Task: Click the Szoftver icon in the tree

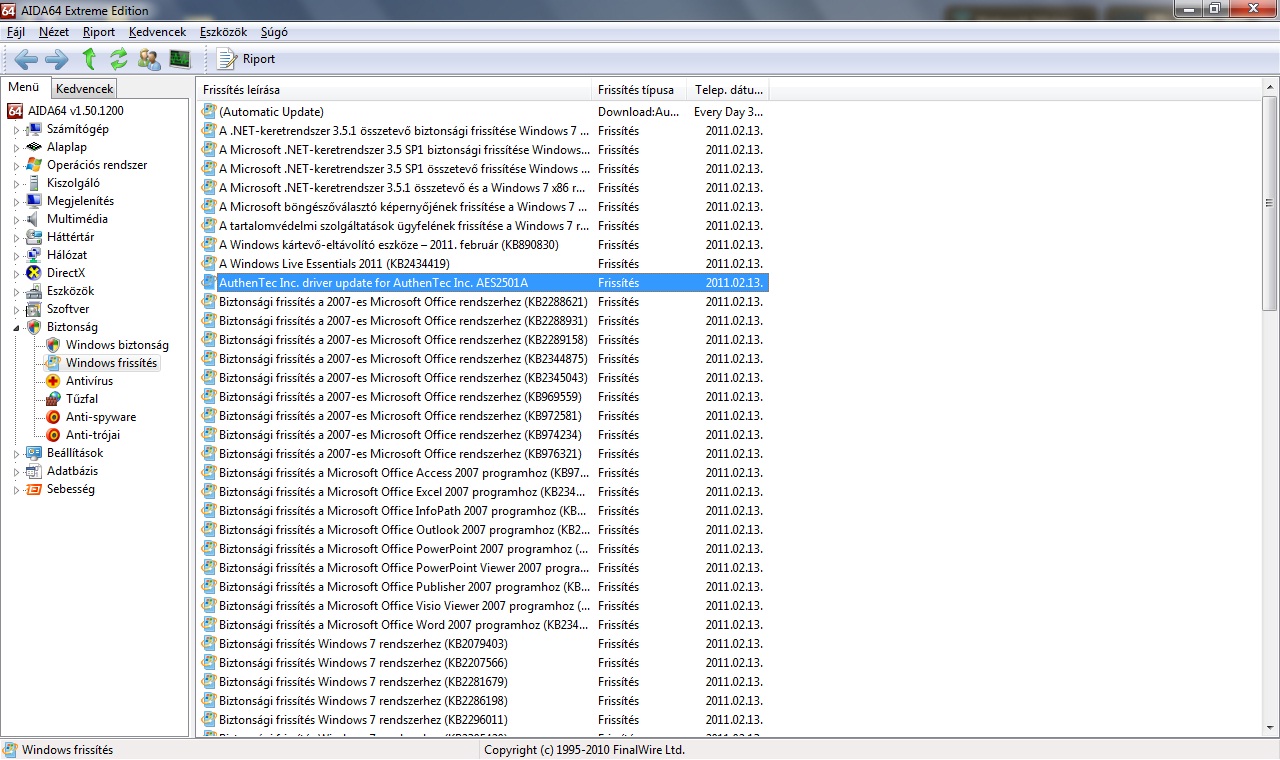Action: (x=34, y=309)
